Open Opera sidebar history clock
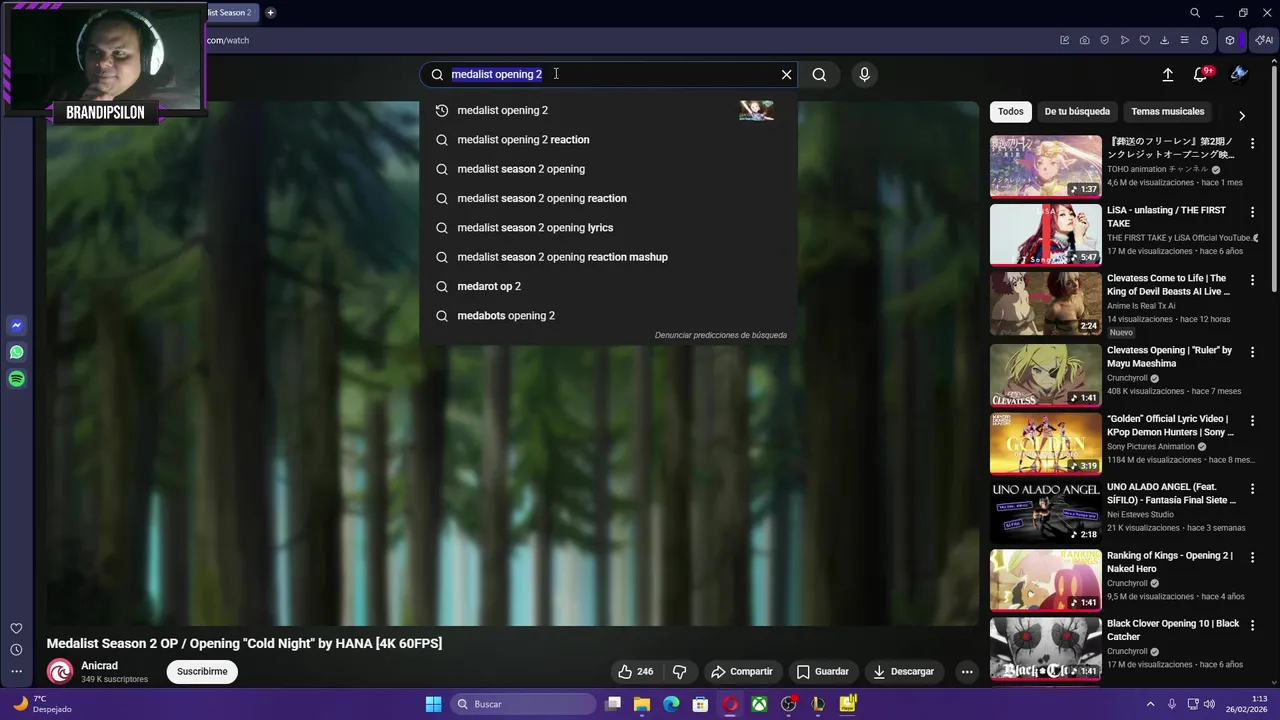 click(x=16, y=650)
